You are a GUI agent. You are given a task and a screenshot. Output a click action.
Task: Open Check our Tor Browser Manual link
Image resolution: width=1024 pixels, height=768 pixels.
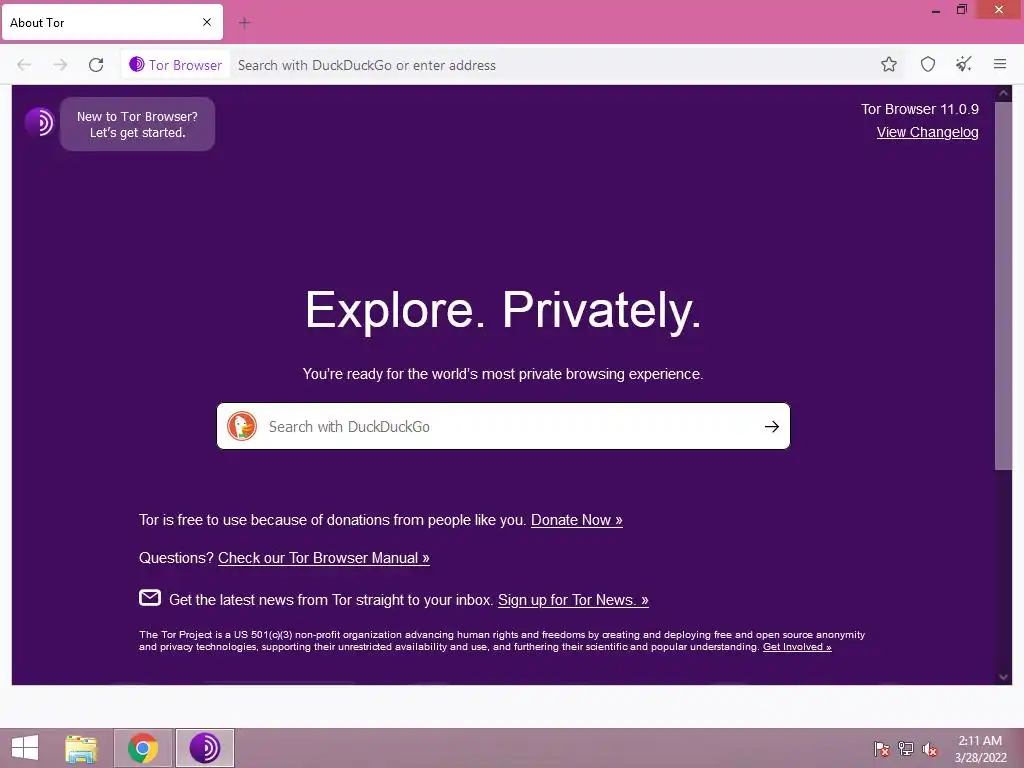324,558
